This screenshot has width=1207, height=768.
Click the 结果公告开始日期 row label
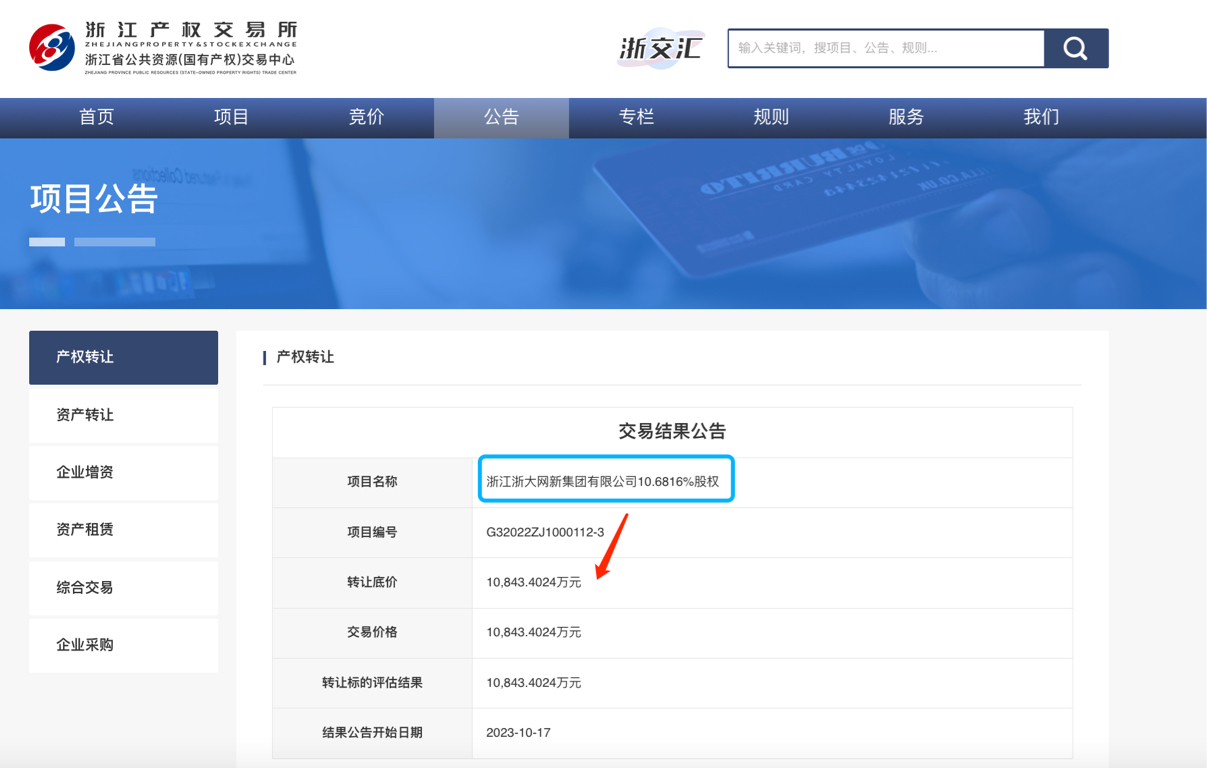point(372,733)
